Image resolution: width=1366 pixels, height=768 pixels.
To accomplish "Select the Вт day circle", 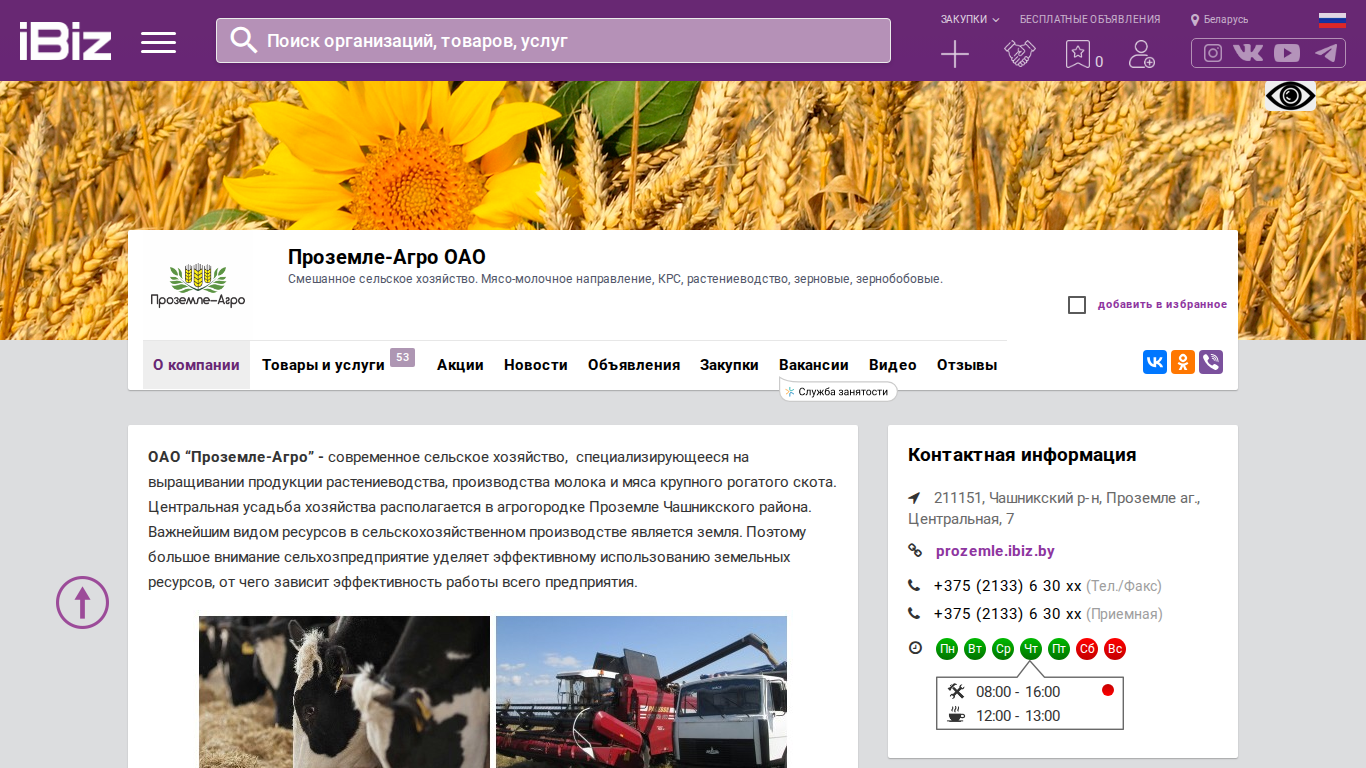I will 975,649.
